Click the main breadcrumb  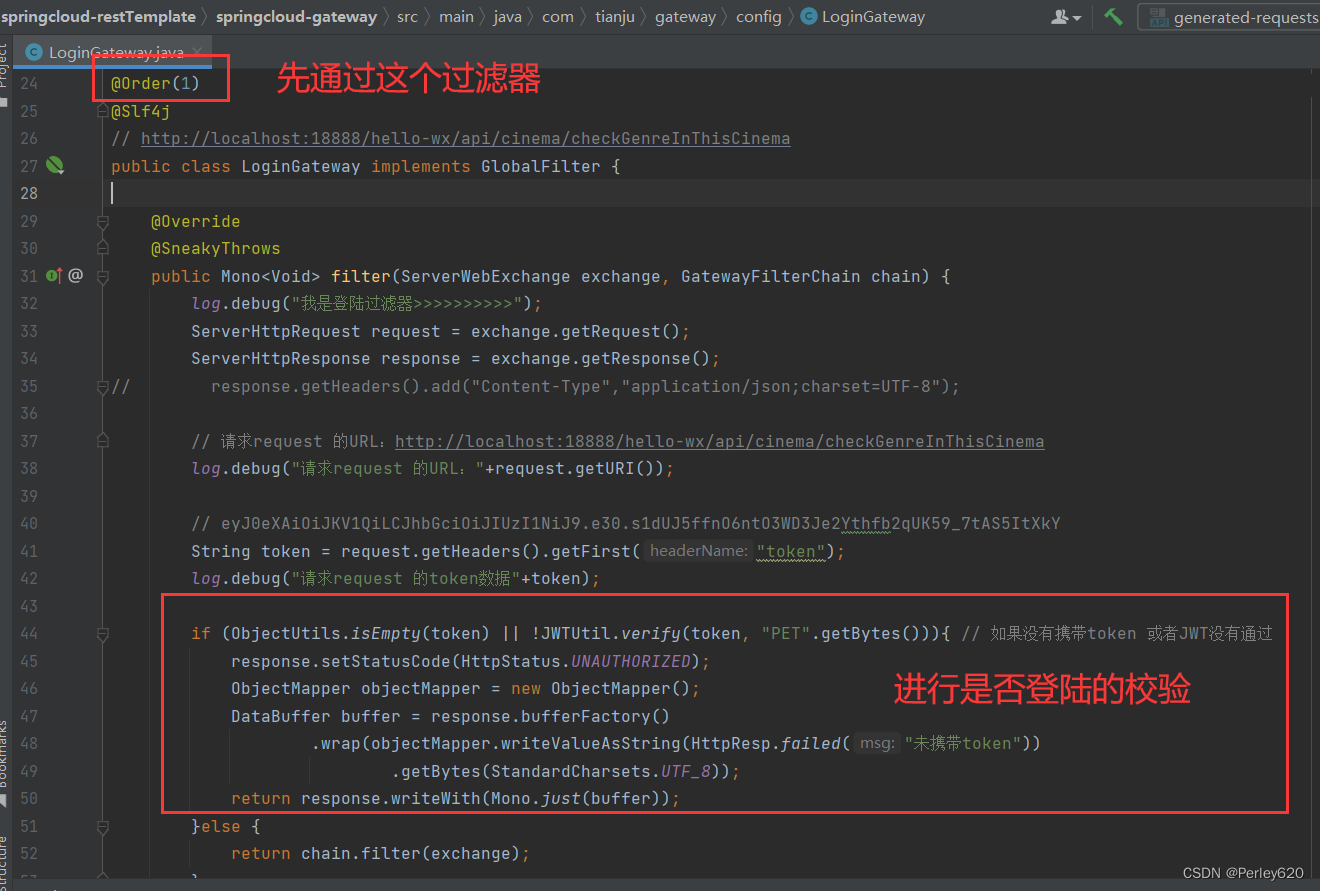tap(456, 17)
